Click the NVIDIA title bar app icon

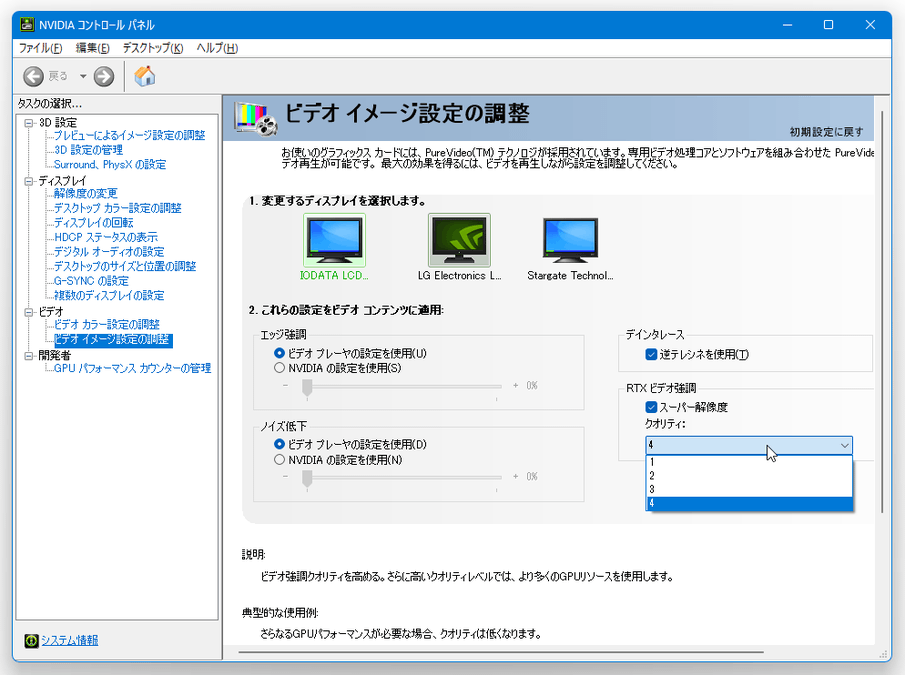27,25
